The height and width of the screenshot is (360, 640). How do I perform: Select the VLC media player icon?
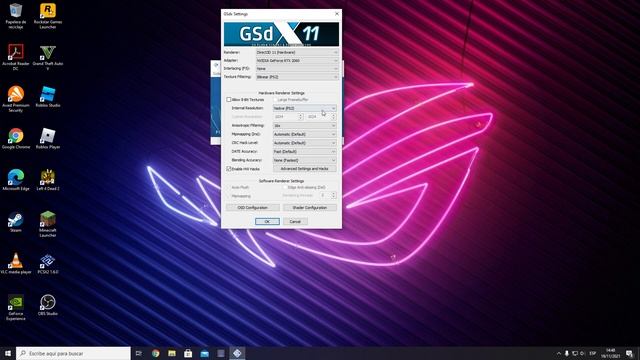click(16, 264)
